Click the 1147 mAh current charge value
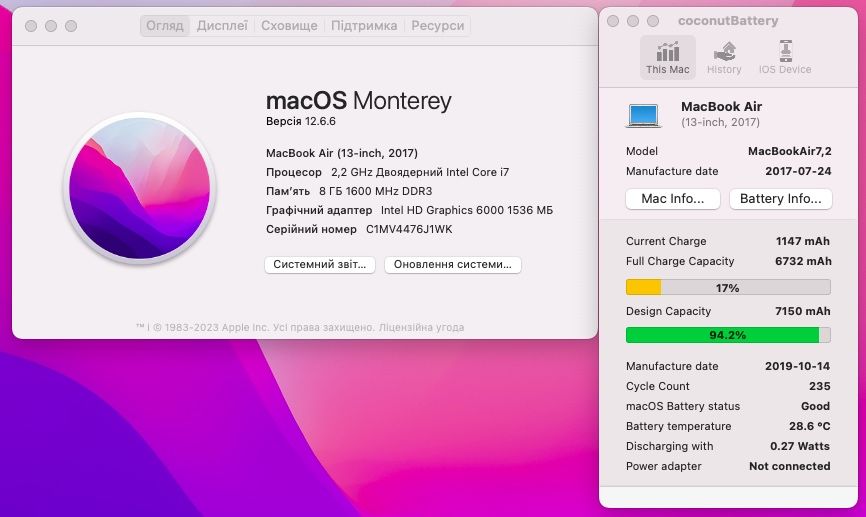 802,241
